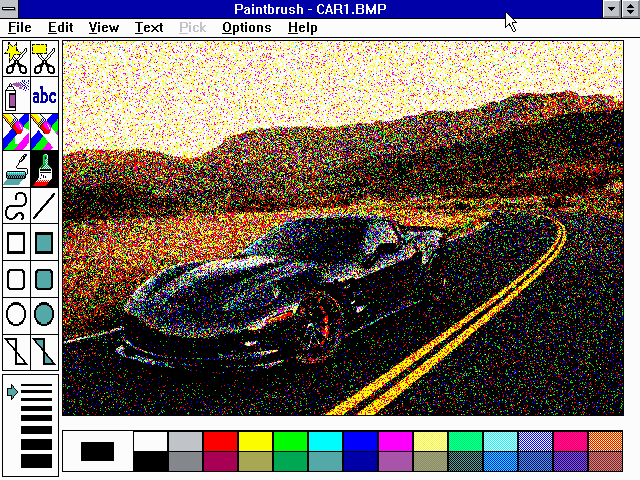Open the Options menu

(246, 27)
